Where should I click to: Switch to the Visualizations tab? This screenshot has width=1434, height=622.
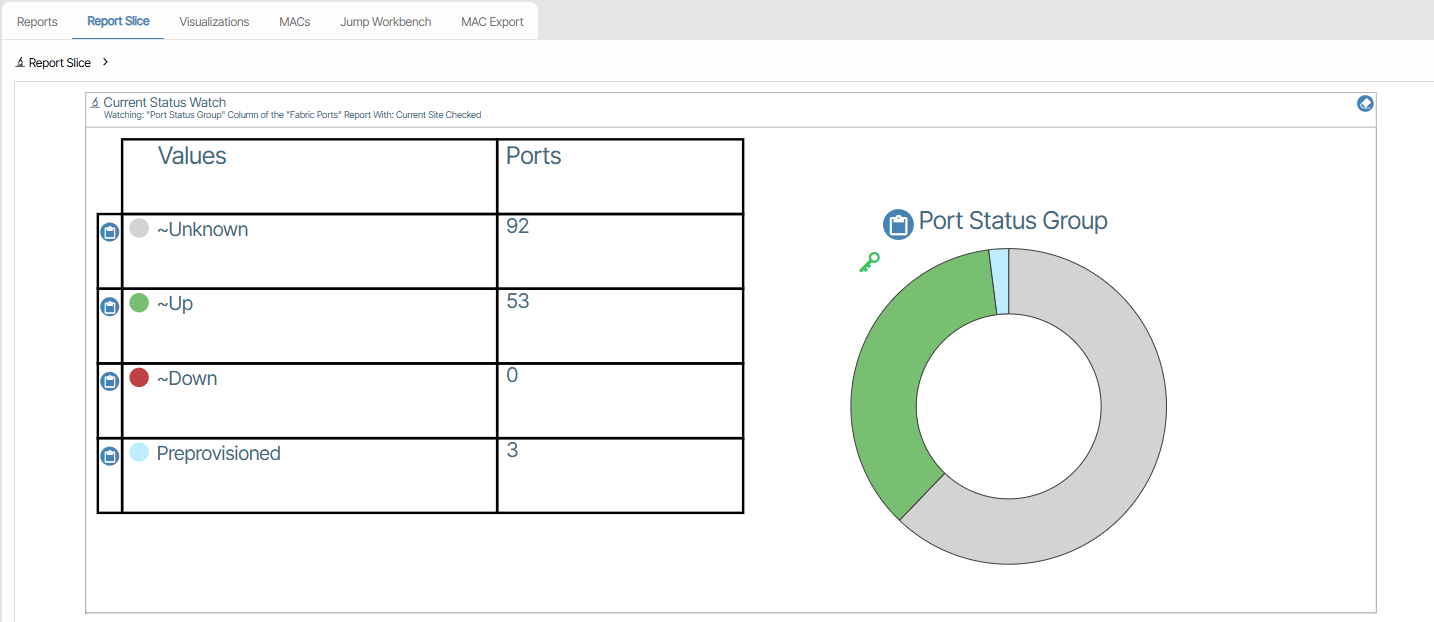[214, 21]
